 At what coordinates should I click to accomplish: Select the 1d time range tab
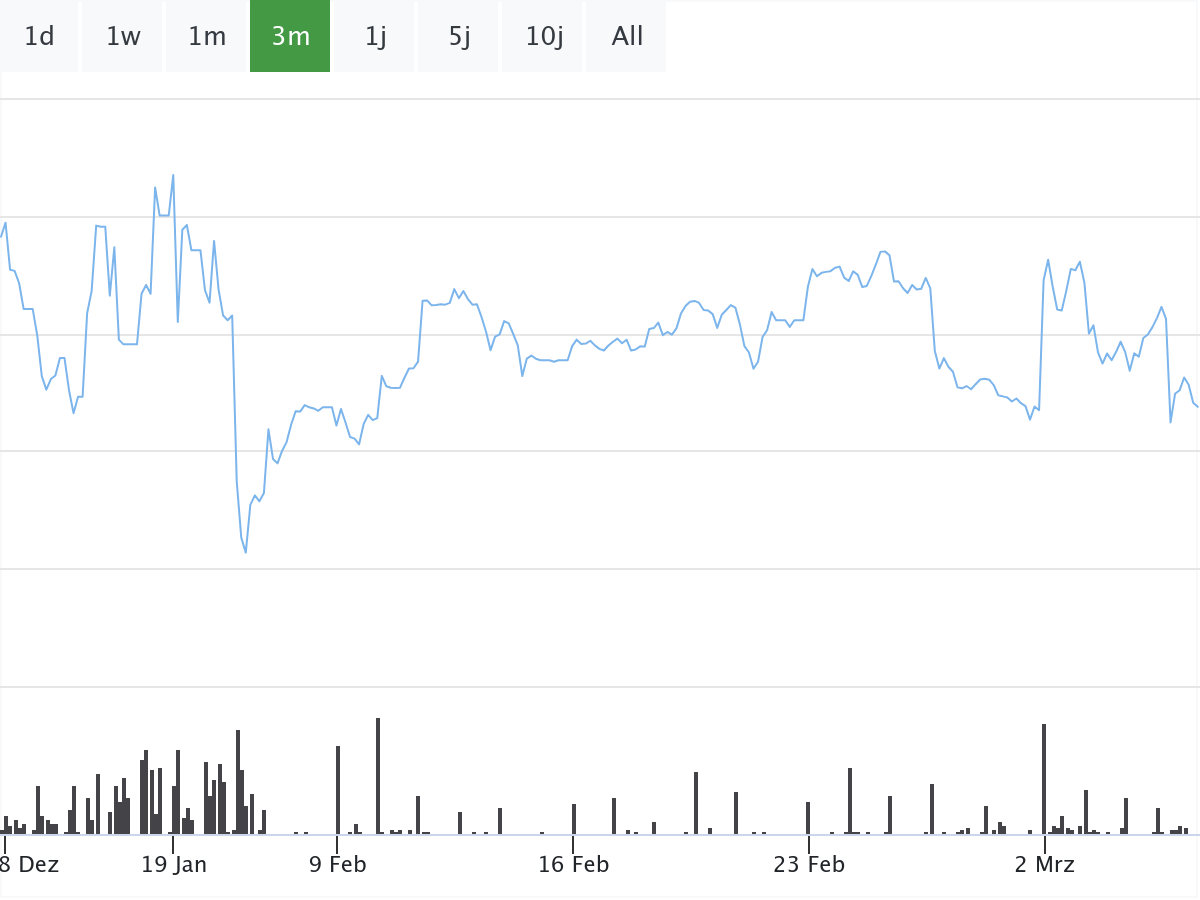[39, 37]
